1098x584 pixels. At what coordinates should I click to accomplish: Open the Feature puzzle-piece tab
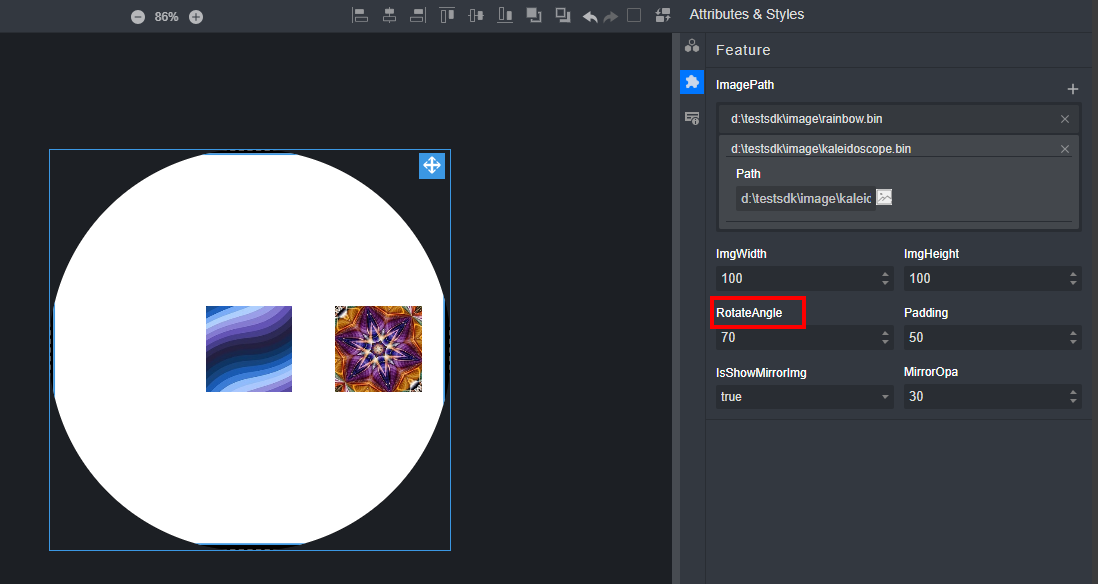click(x=691, y=82)
